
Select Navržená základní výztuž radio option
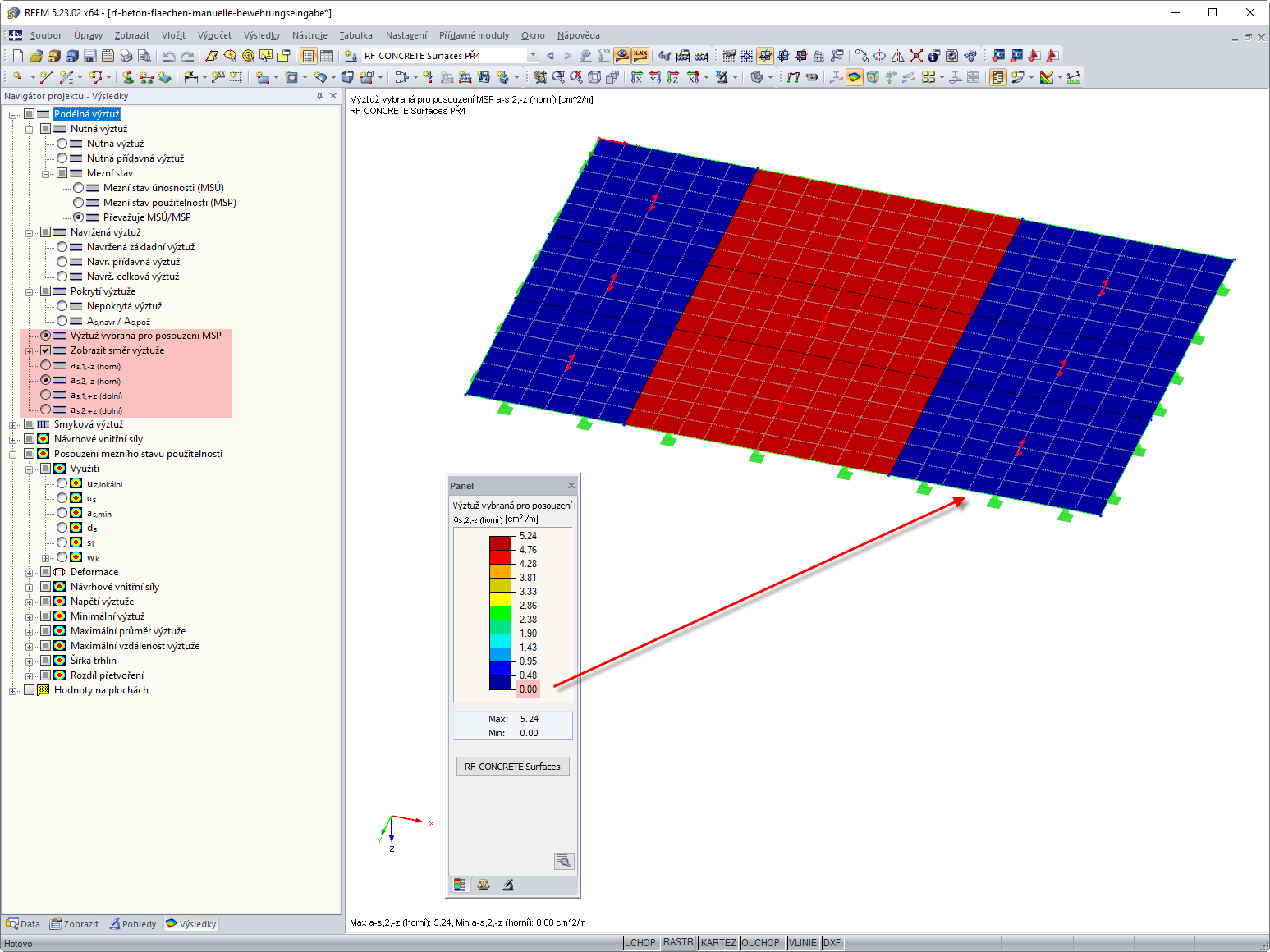62,247
